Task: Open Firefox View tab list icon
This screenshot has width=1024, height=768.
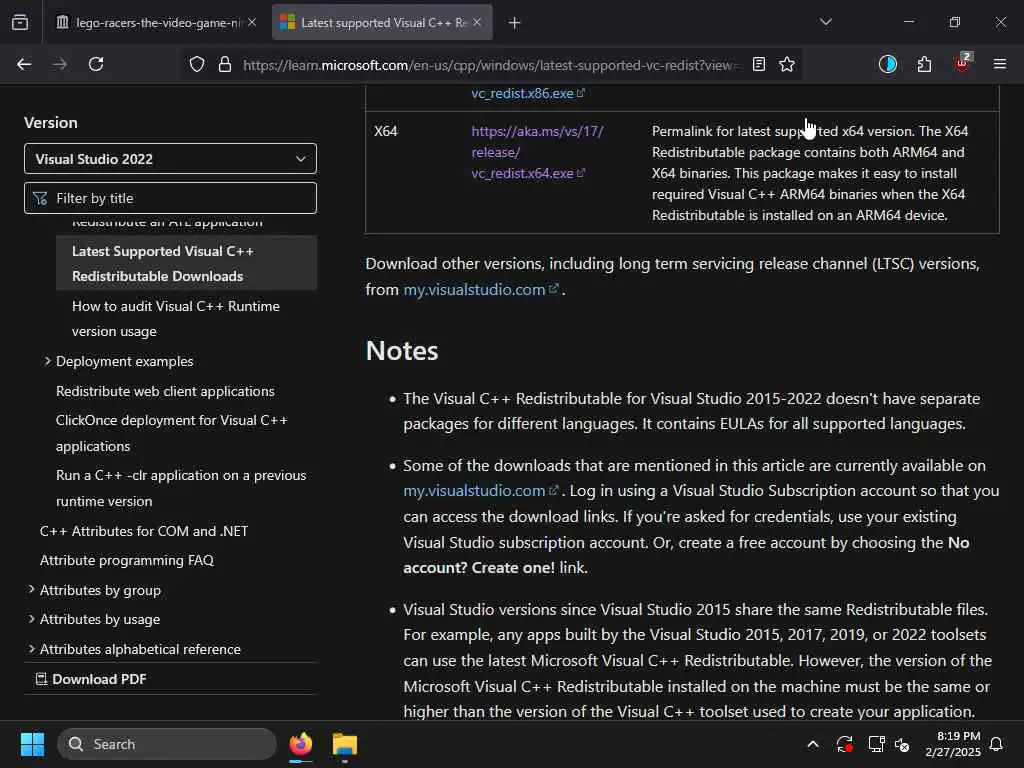Action: (20, 22)
